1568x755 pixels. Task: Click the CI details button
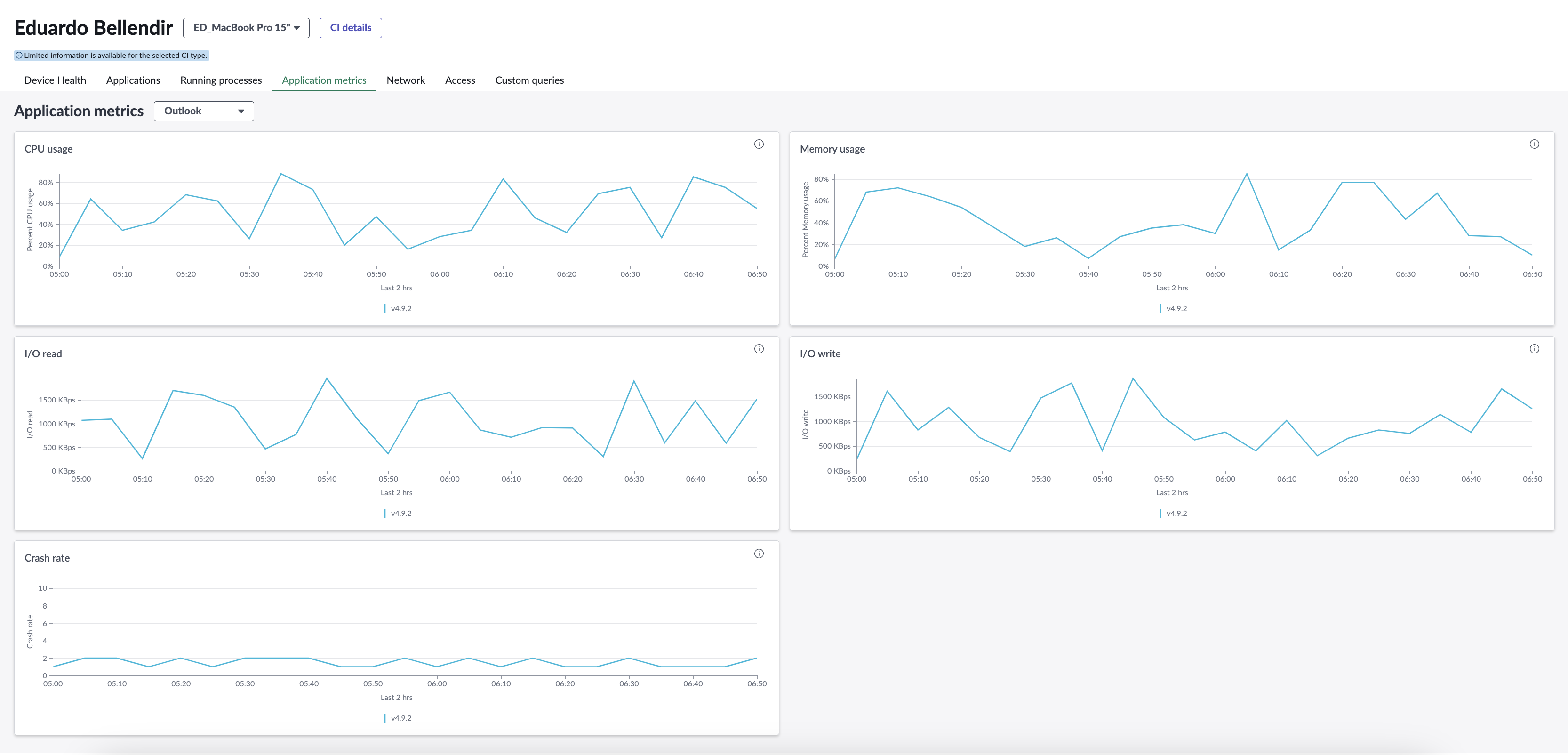tap(351, 28)
